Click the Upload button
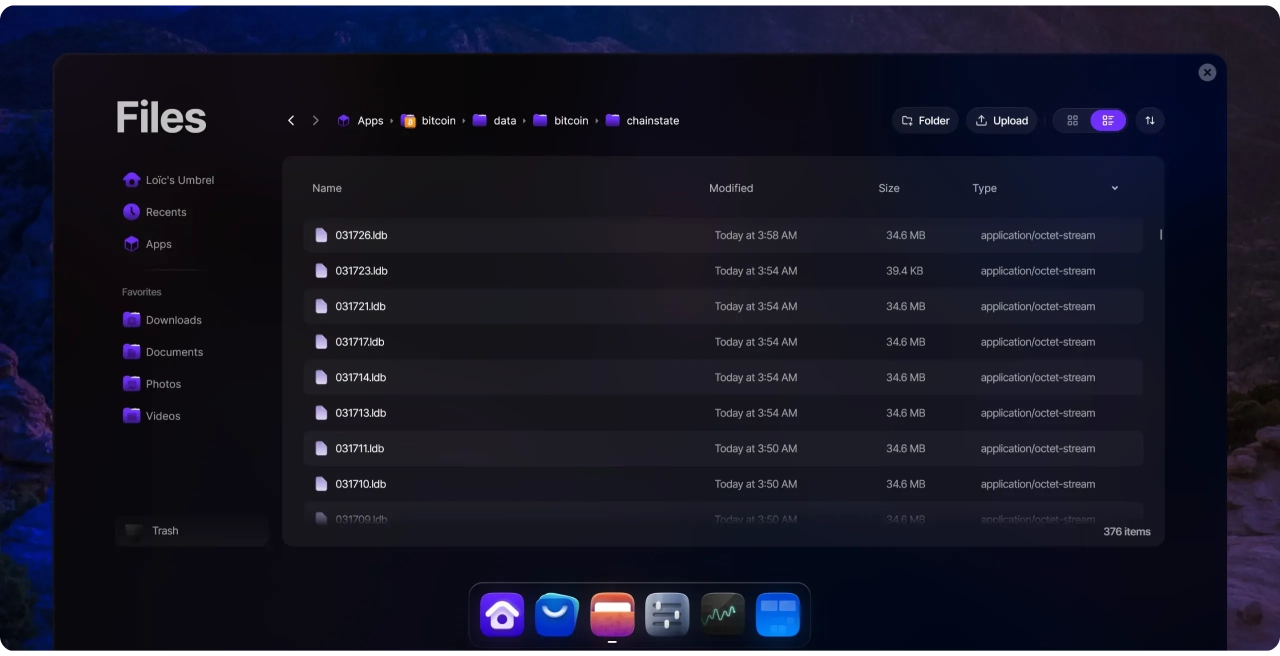This screenshot has height=656, width=1280. point(1001,121)
